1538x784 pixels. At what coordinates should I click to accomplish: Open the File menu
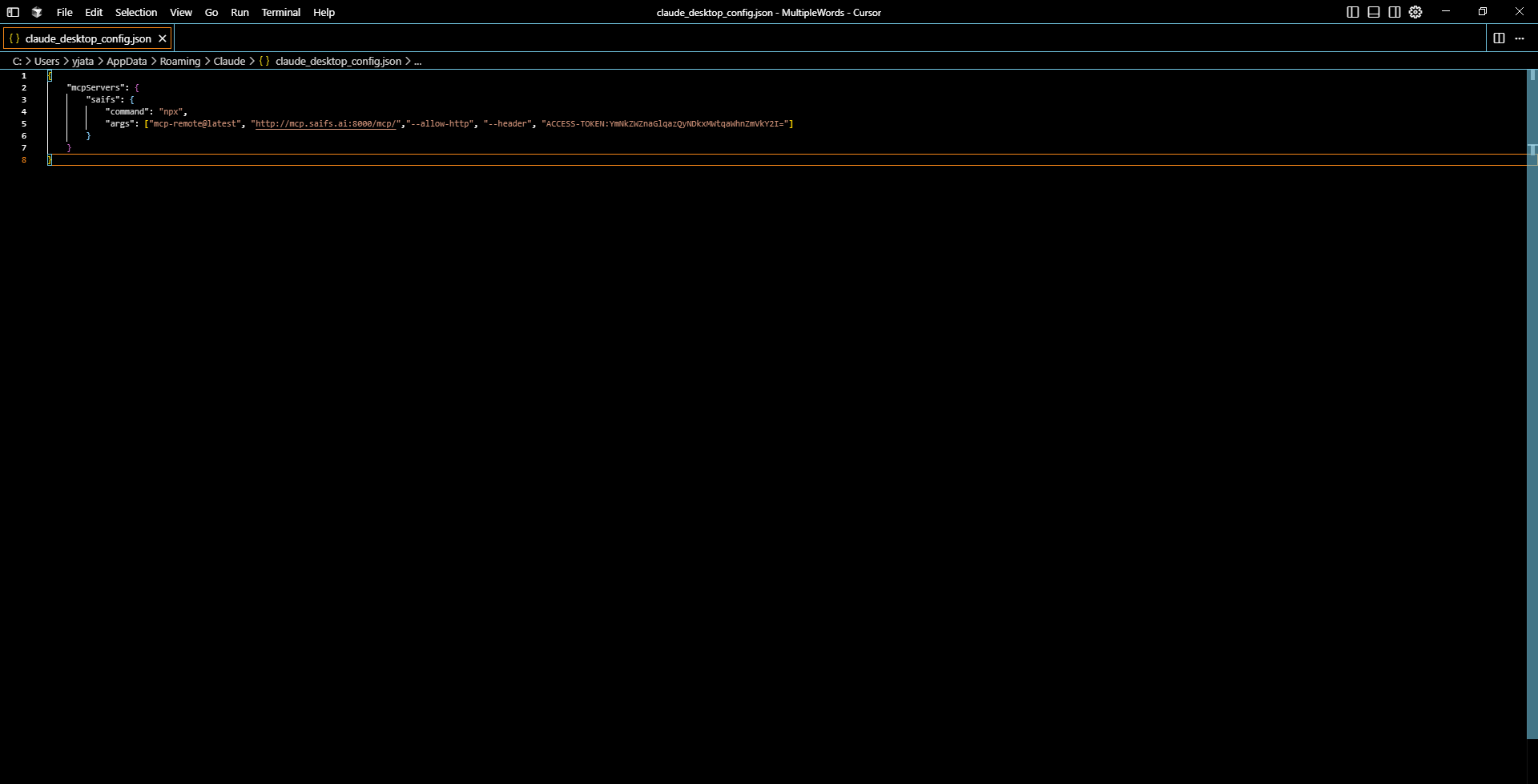point(64,12)
